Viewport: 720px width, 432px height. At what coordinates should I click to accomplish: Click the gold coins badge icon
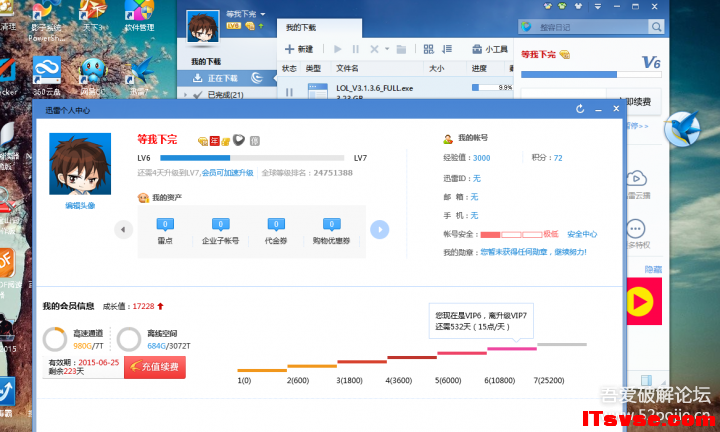[225, 141]
